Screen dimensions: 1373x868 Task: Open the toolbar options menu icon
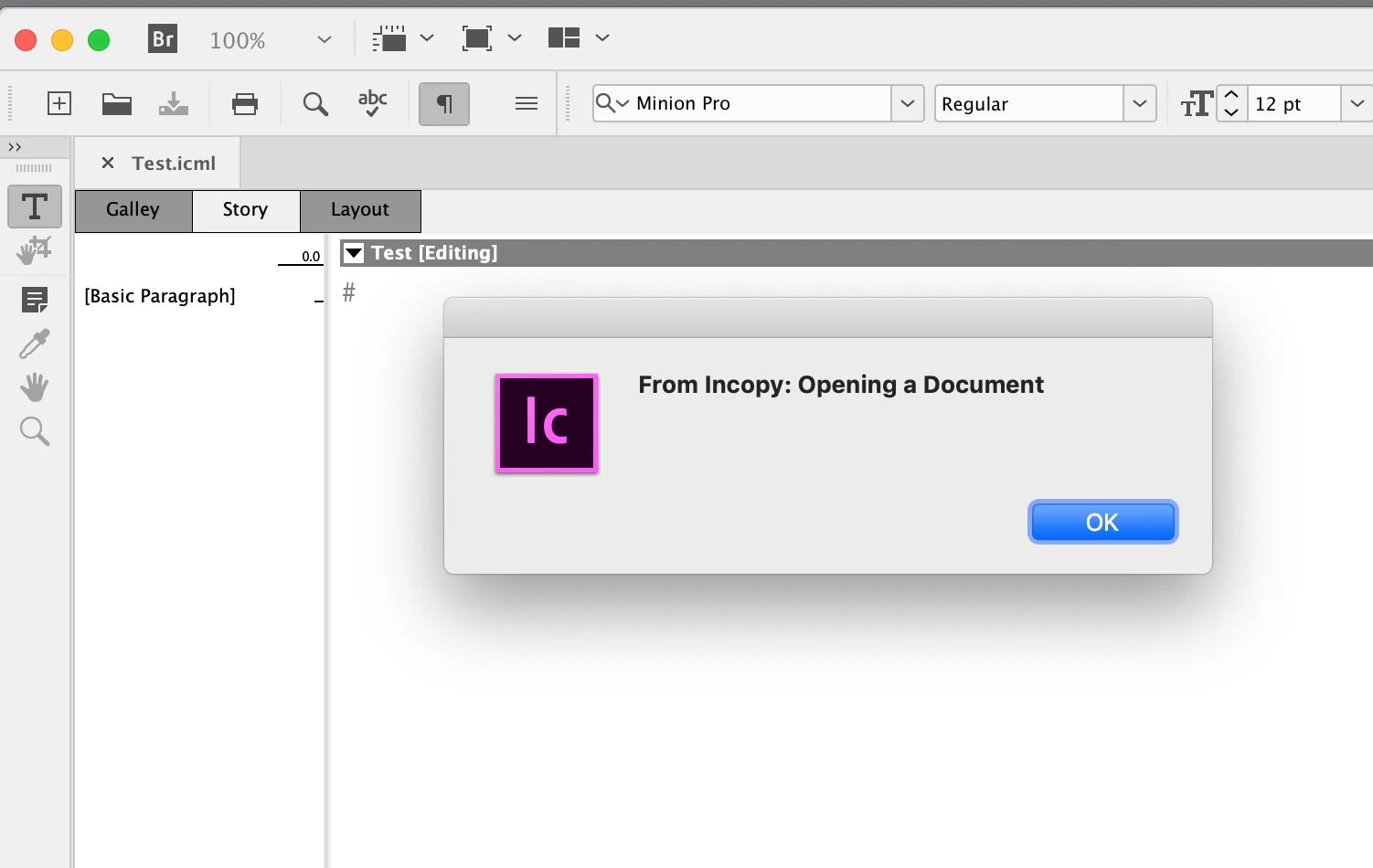[x=527, y=103]
